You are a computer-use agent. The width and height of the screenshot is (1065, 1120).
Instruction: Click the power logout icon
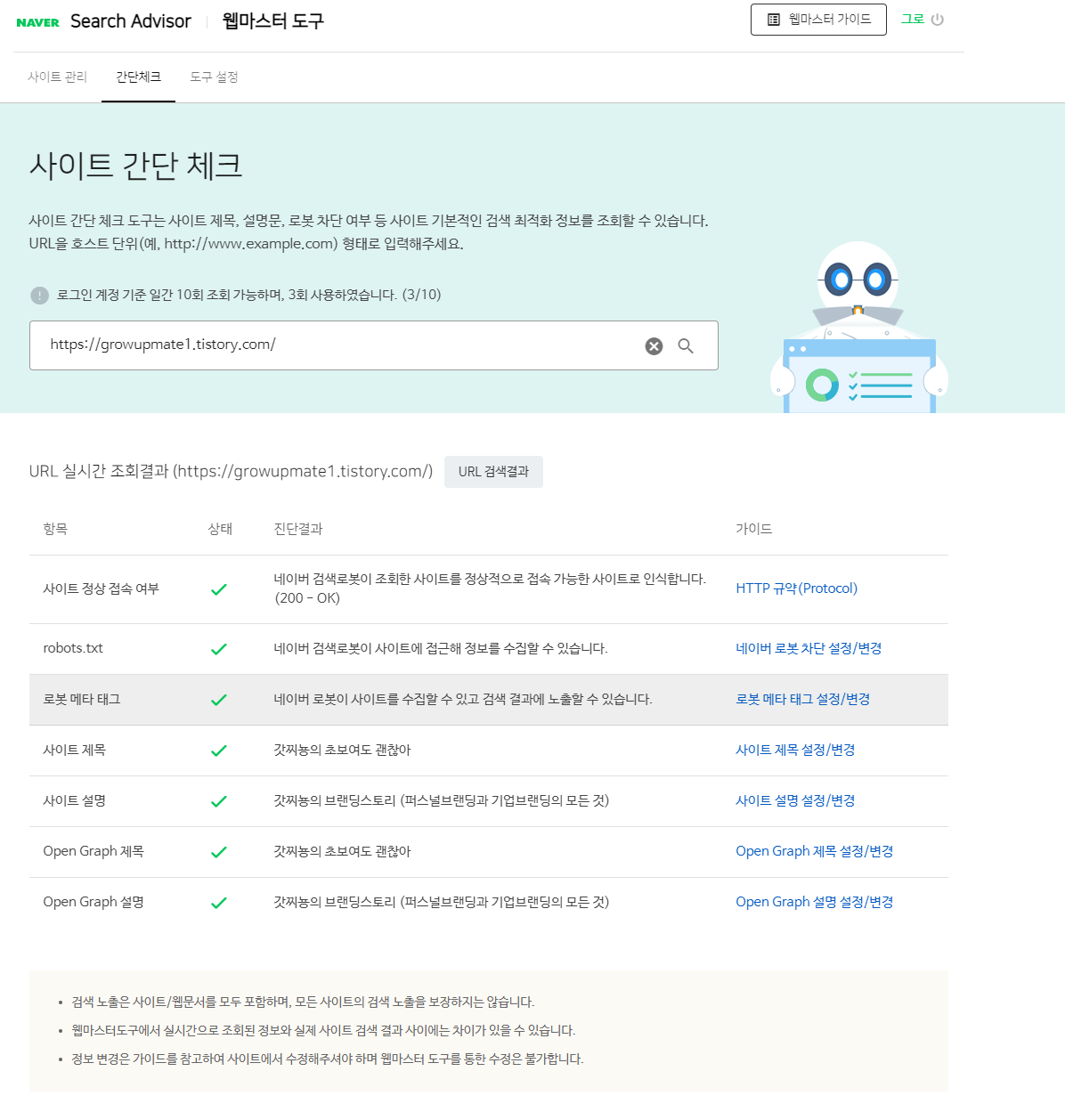[x=937, y=20]
